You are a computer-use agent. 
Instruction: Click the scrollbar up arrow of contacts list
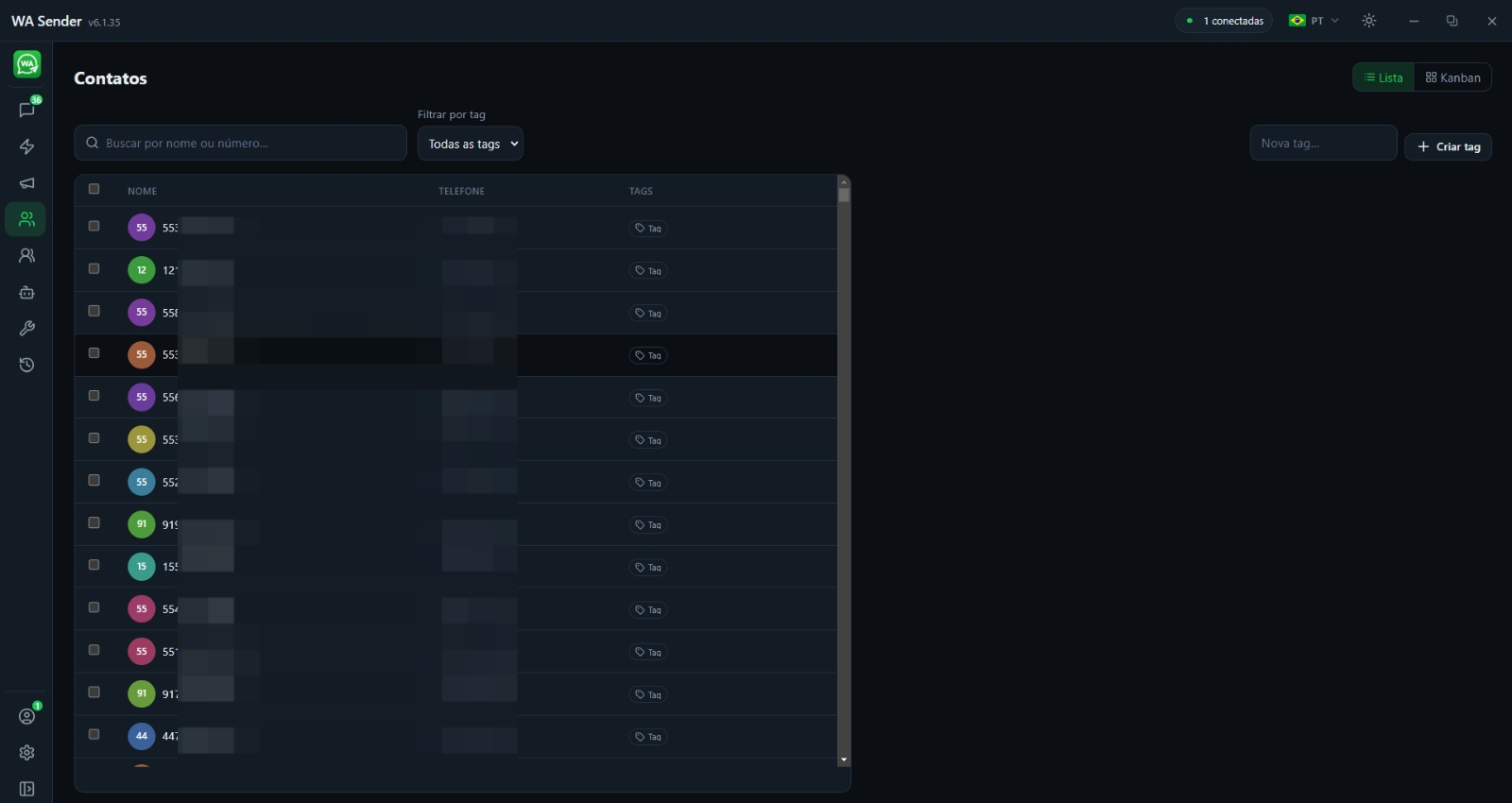pos(844,181)
